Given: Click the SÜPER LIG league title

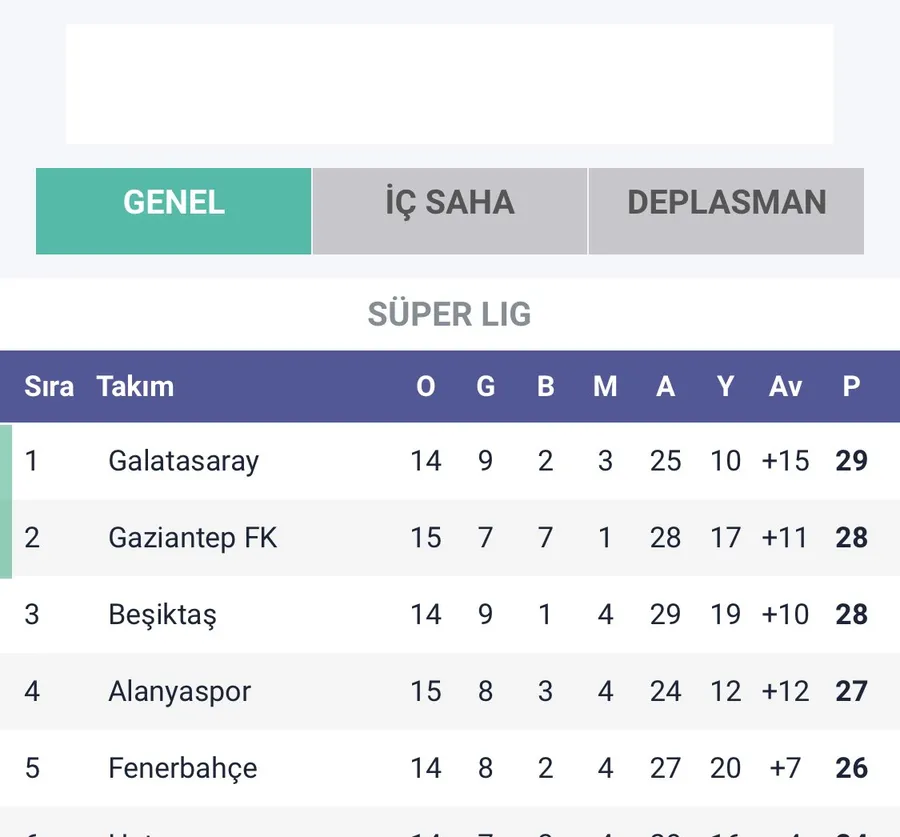Looking at the screenshot, I should tap(449, 314).
